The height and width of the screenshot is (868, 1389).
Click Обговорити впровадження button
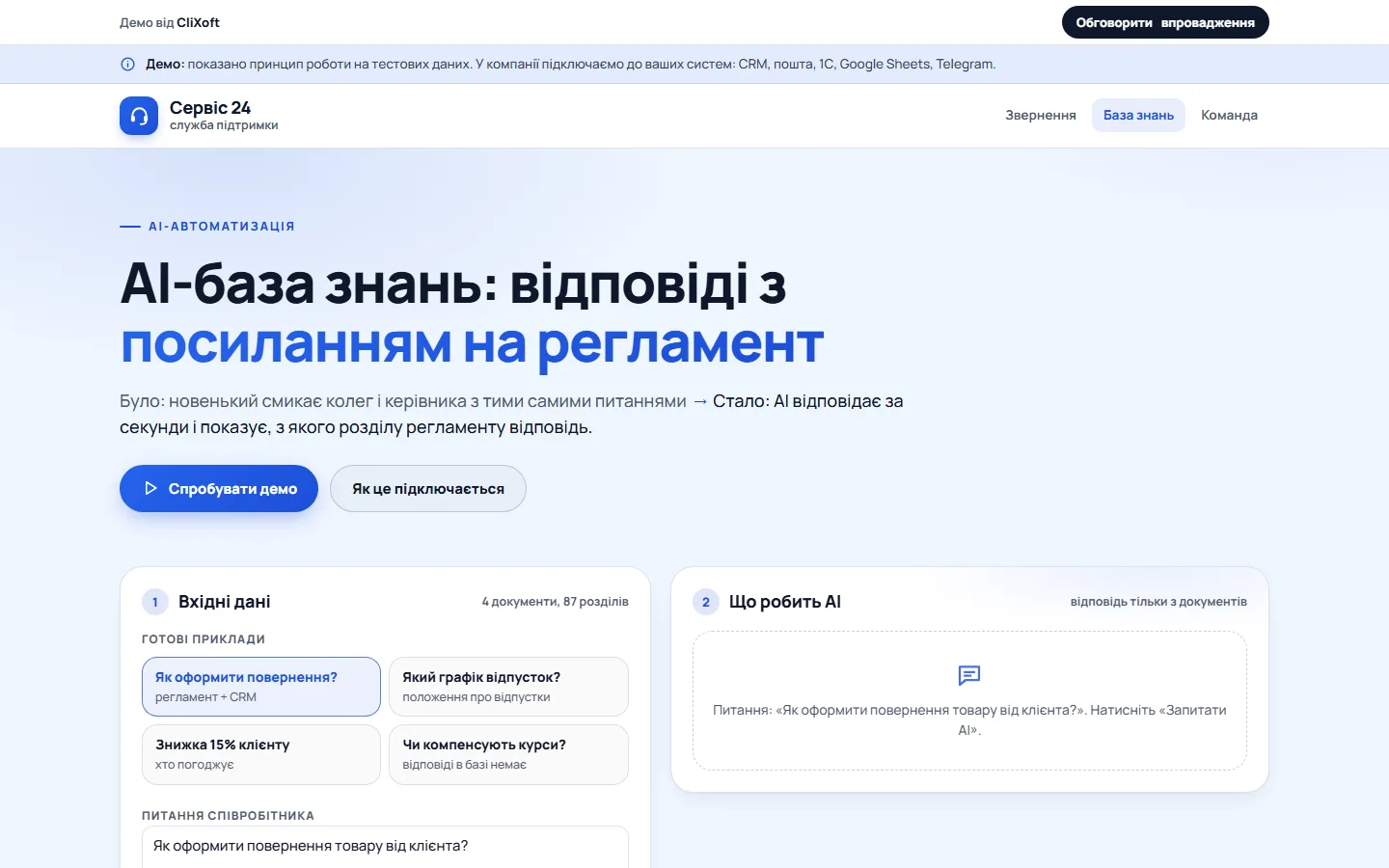(1165, 22)
